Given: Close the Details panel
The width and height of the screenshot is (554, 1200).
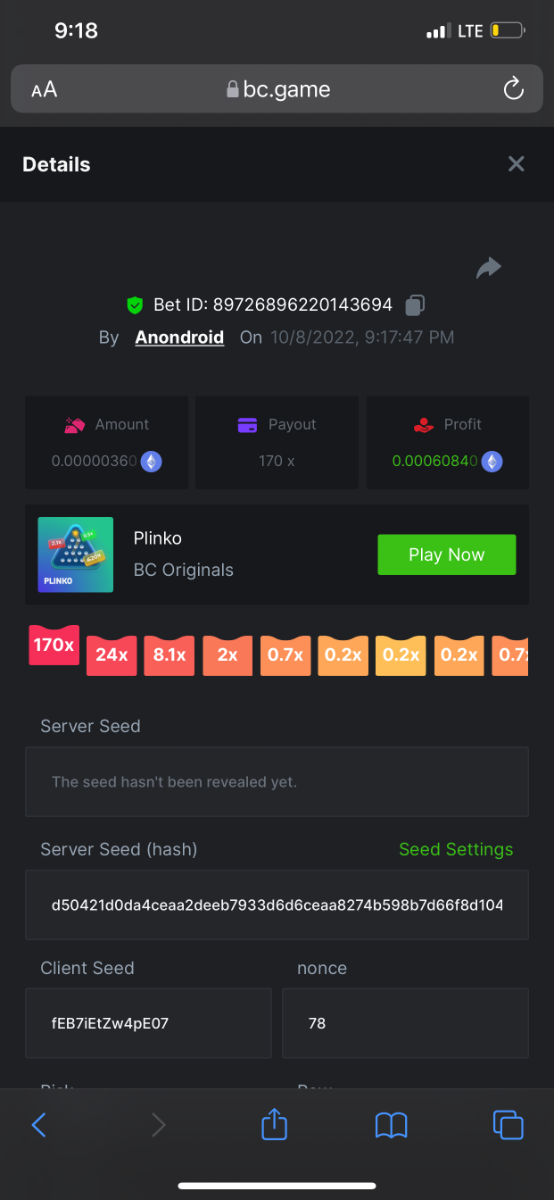Looking at the screenshot, I should click(x=516, y=164).
